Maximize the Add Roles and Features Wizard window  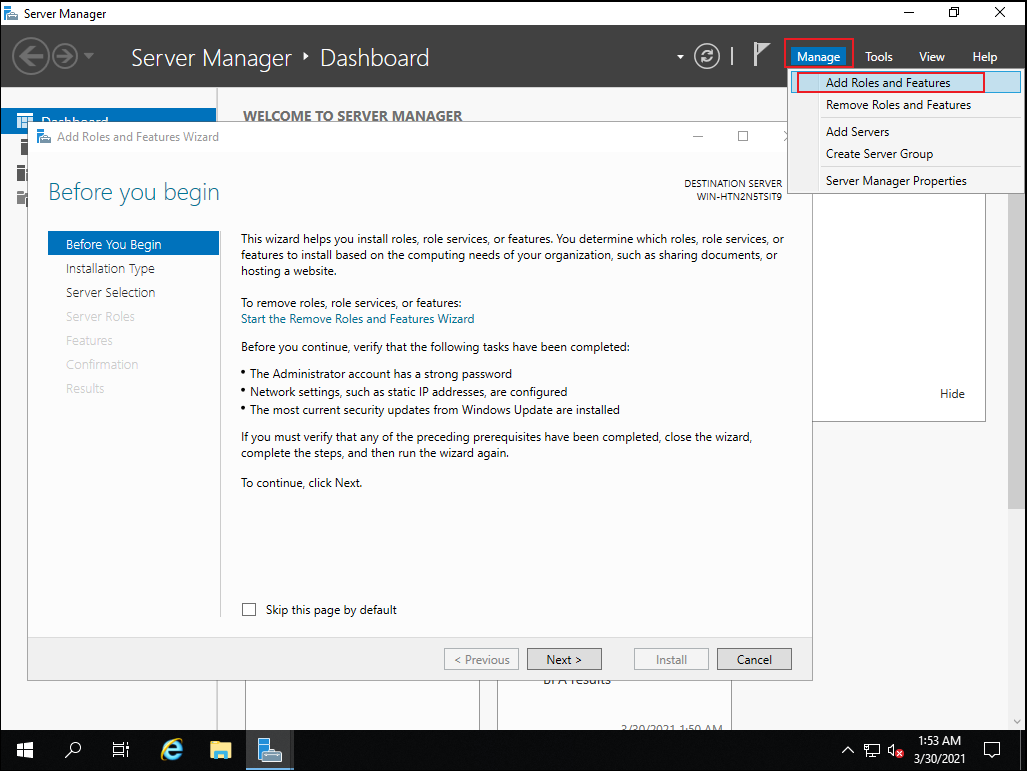point(743,136)
